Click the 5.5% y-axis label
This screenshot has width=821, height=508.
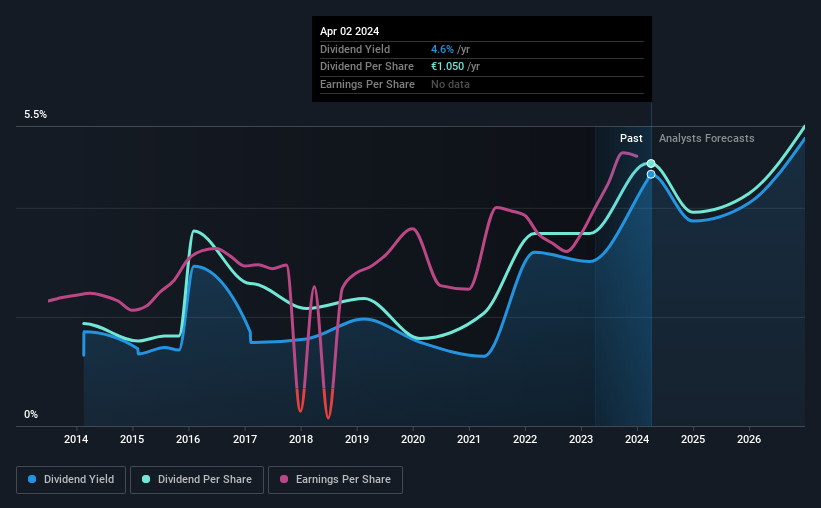coord(35,115)
